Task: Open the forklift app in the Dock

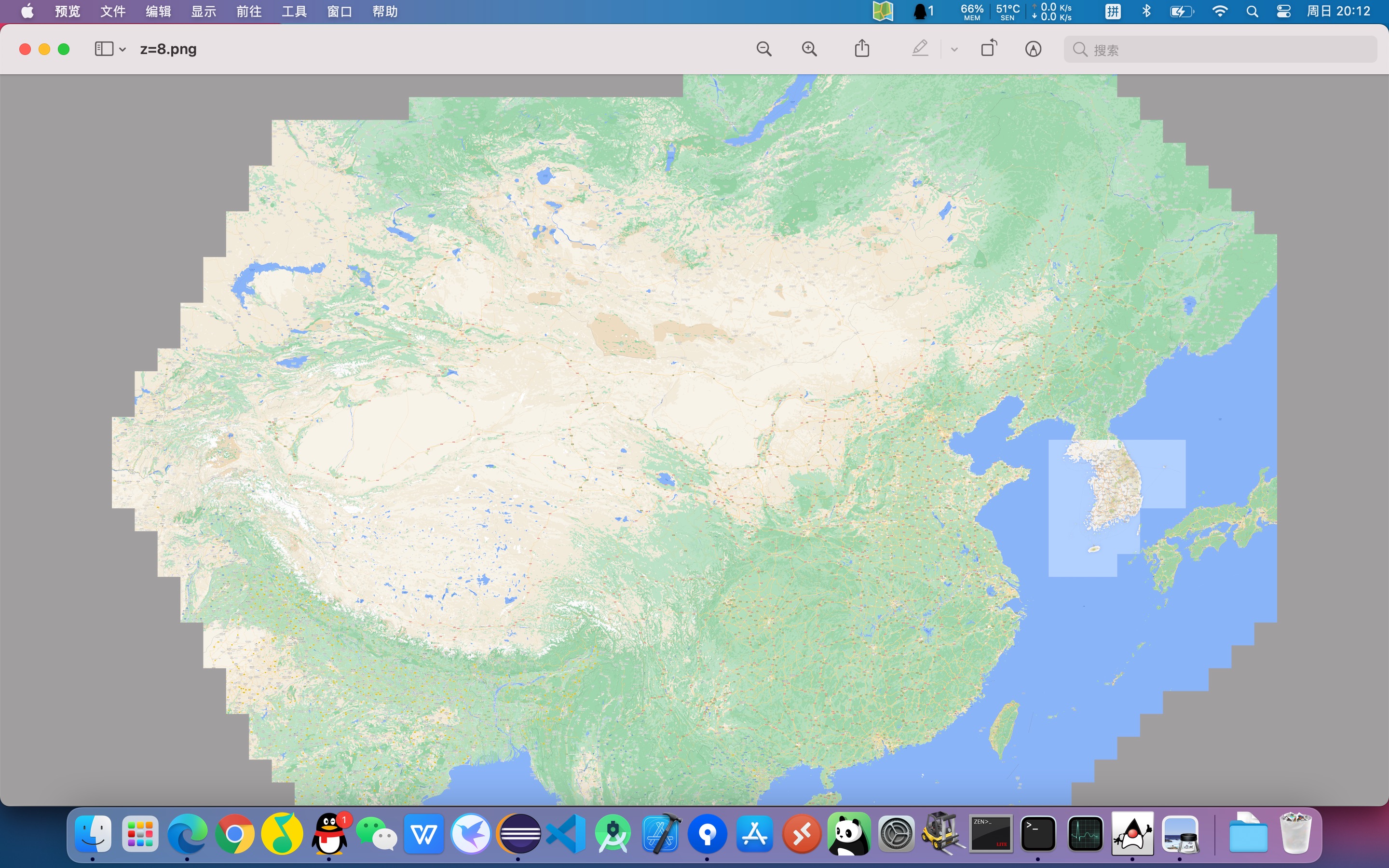Action: pyautogui.click(x=943, y=833)
